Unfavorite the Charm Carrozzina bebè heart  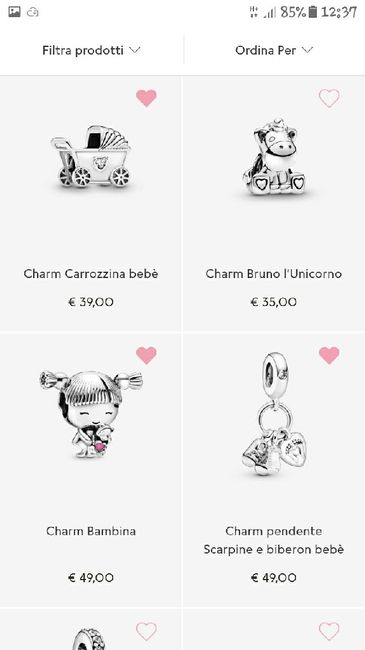tap(146, 98)
